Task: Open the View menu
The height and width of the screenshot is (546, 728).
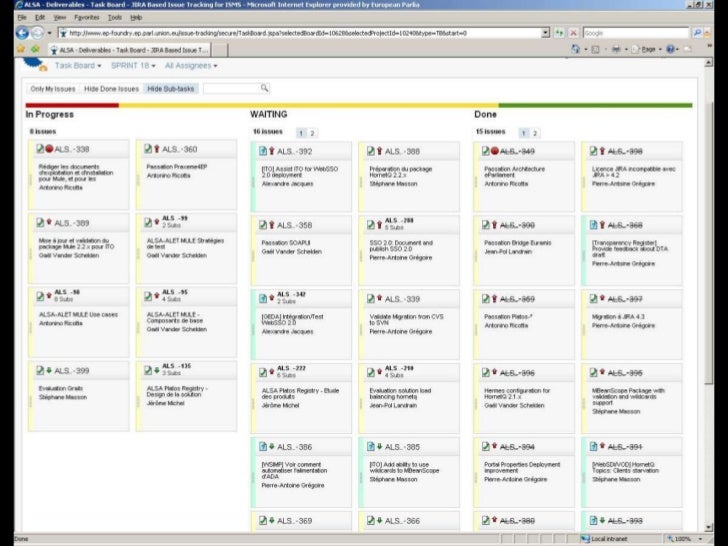Action: pos(59,17)
